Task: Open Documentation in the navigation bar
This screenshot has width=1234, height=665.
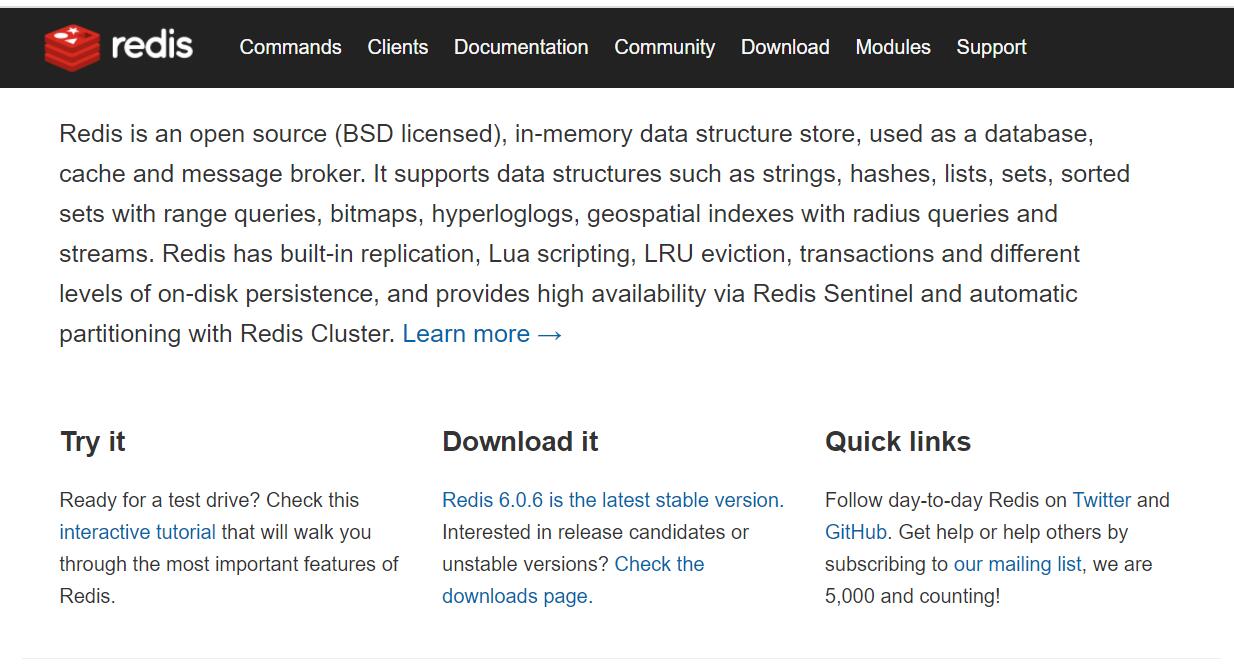Action: 521,47
